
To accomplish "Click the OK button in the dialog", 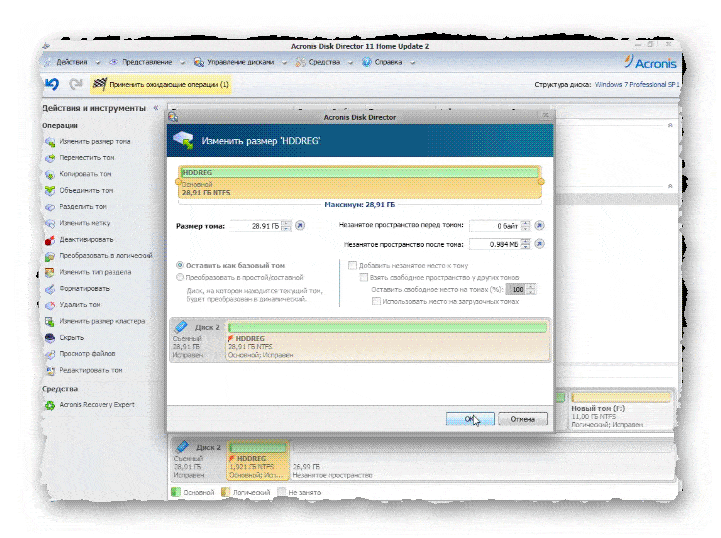I will point(470,419).
